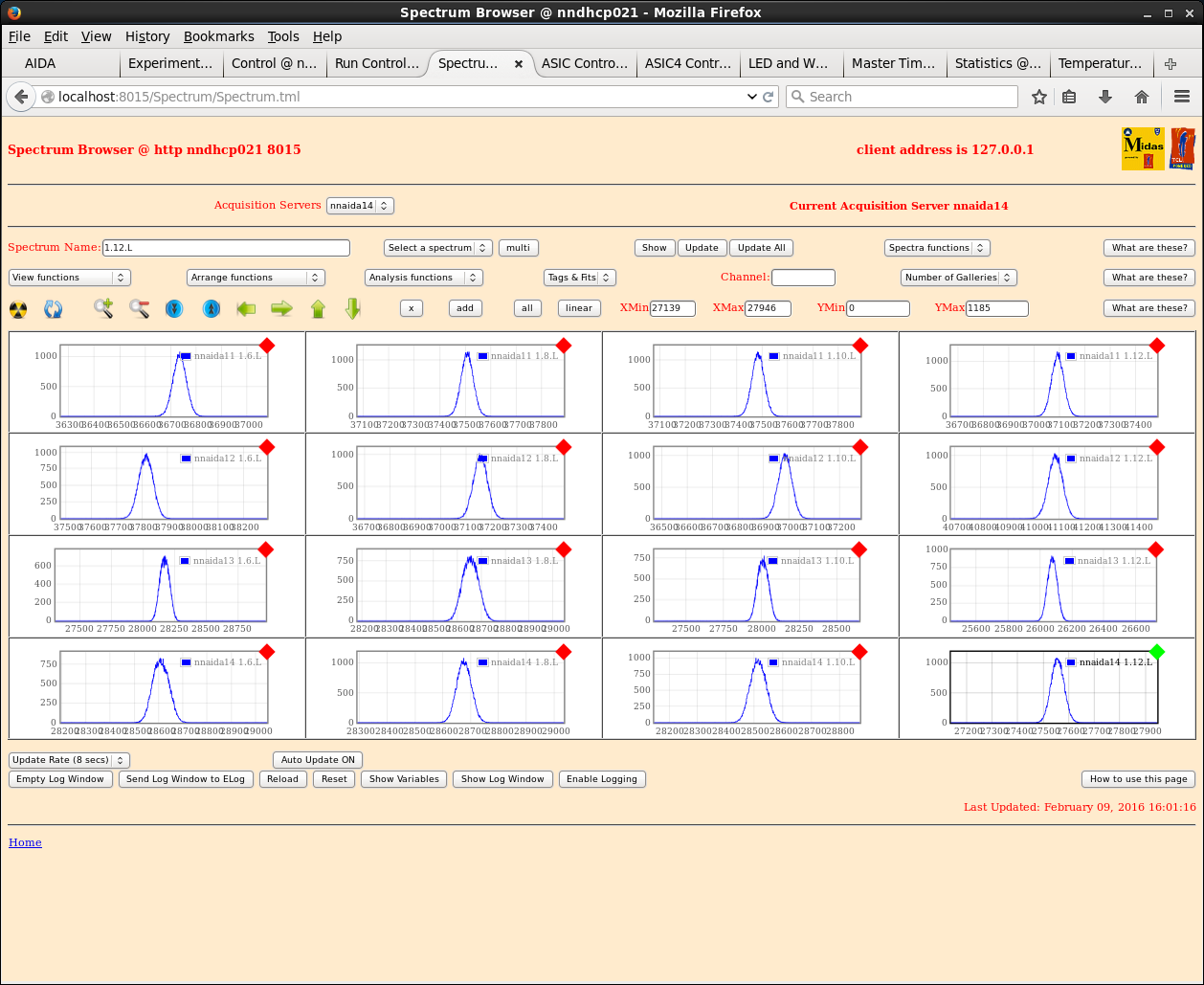Click the green down arrow icon
Viewport: 1204px width, 985px height.
pyautogui.click(x=353, y=308)
